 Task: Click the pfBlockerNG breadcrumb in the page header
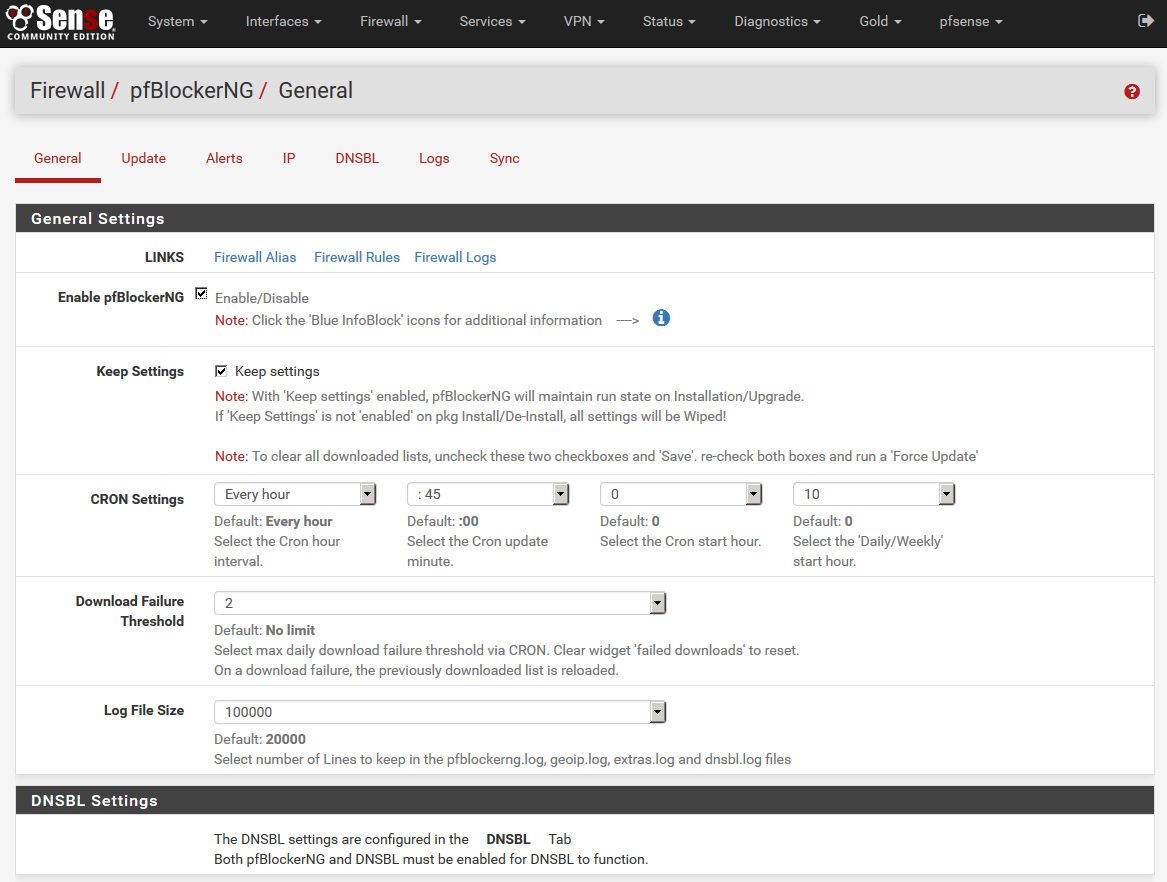(191, 91)
